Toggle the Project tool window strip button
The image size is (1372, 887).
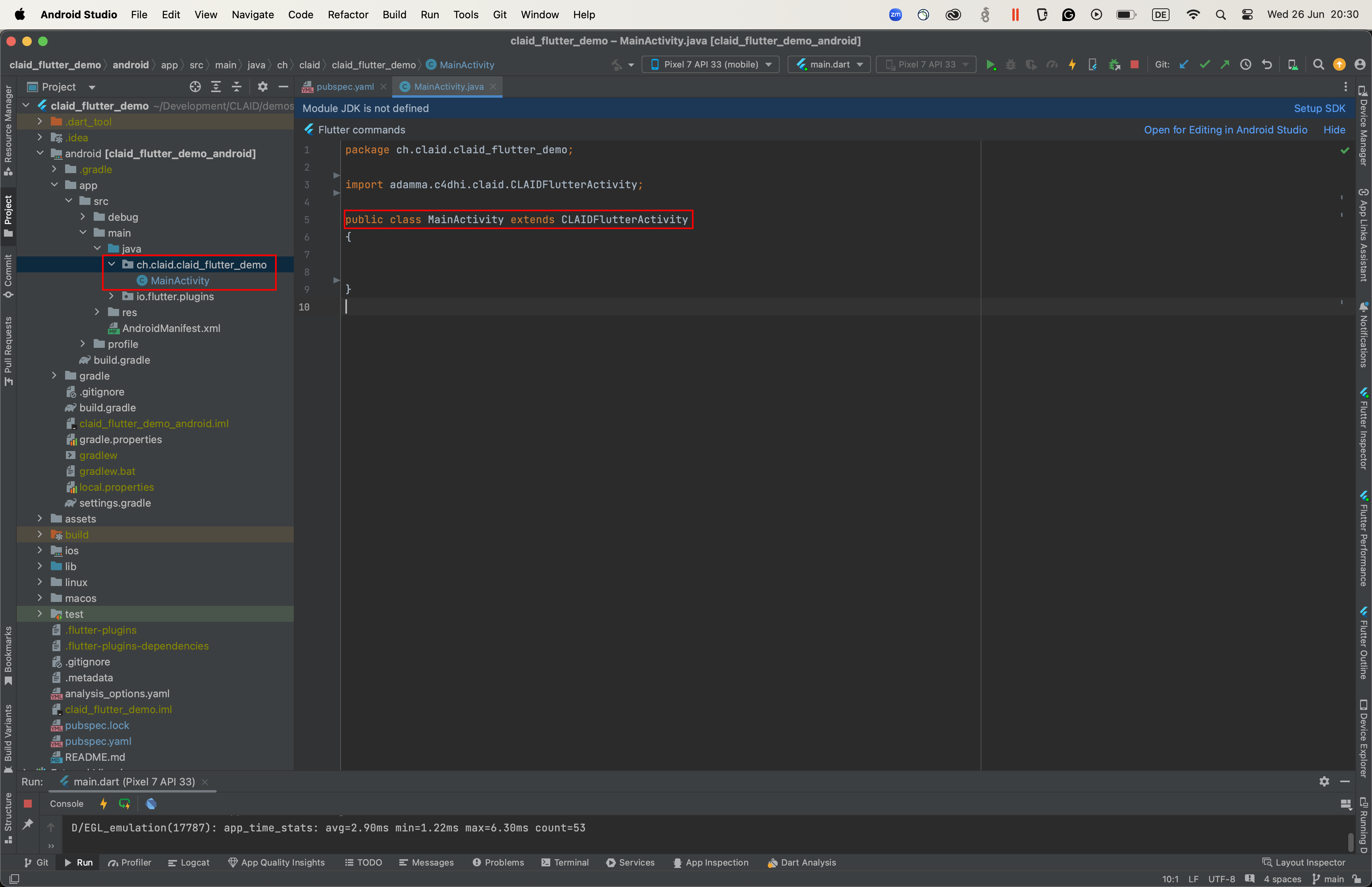(8, 216)
